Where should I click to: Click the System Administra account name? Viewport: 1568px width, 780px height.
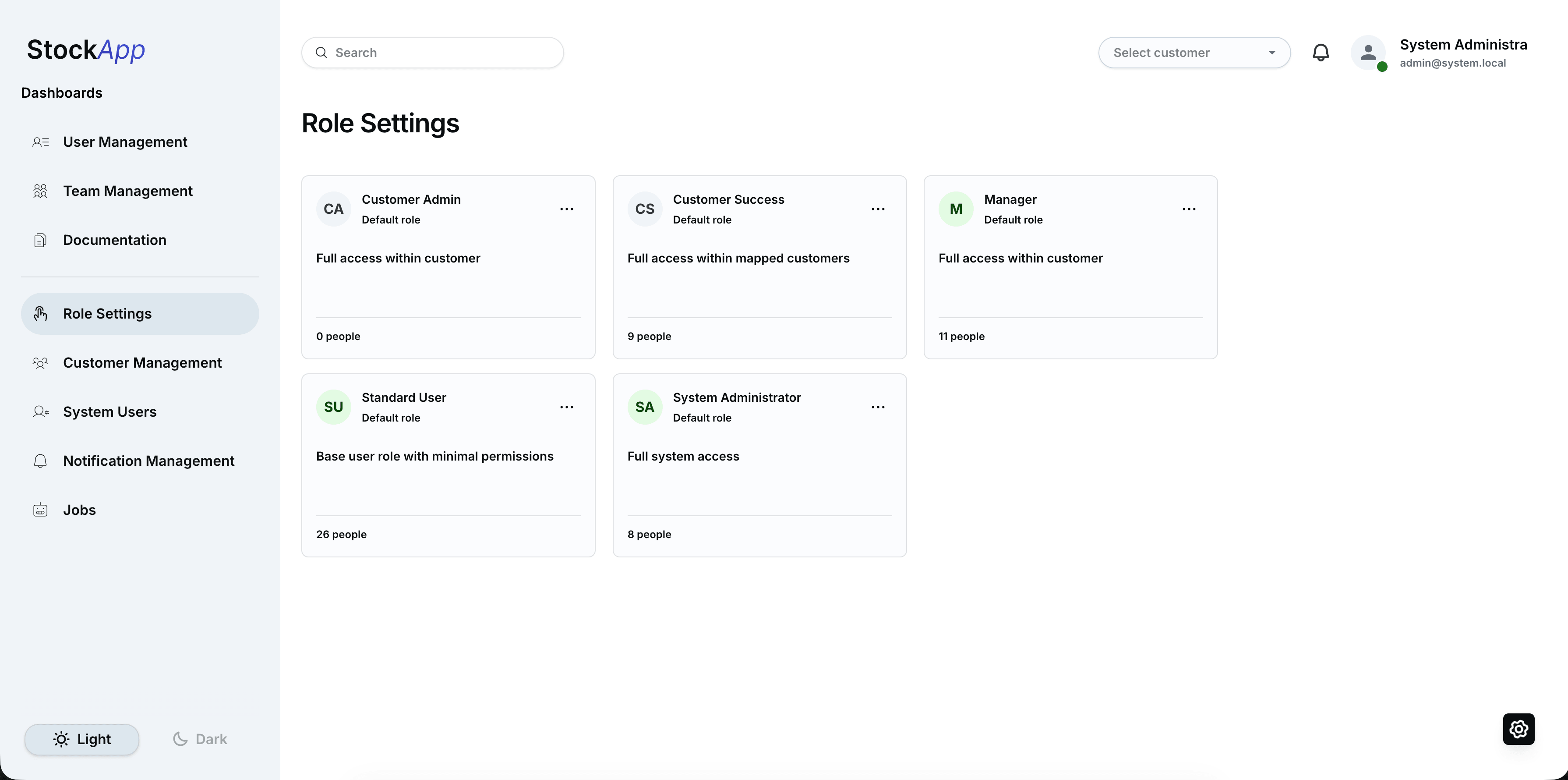click(1463, 44)
